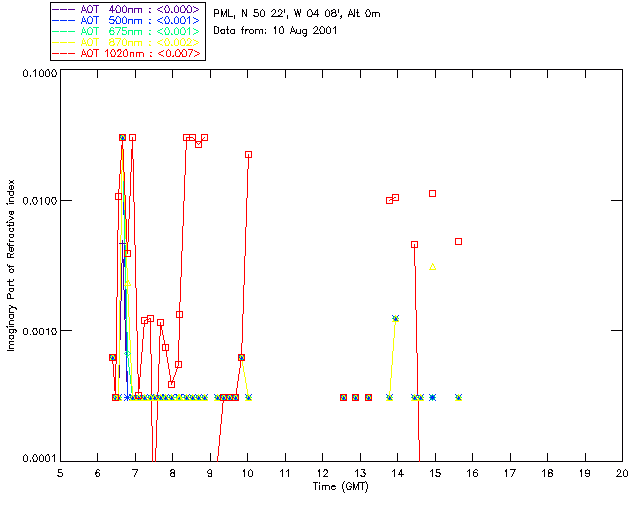
Task: Click the x-axis tick label 7
Action: 135,473
